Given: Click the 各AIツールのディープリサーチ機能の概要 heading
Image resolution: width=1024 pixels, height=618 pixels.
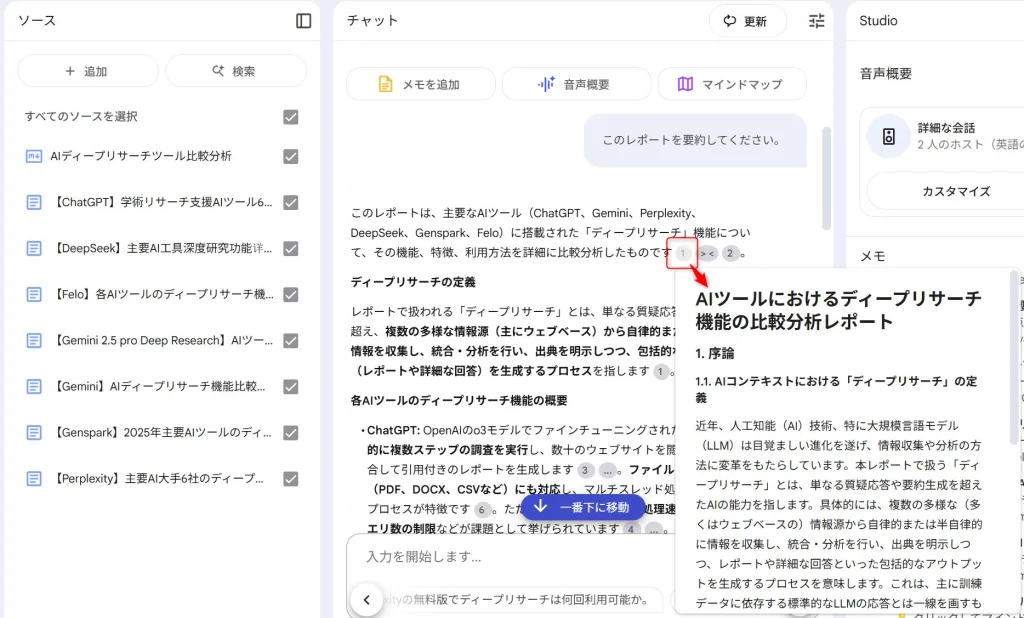Looking at the screenshot, I should coord(459,400).
